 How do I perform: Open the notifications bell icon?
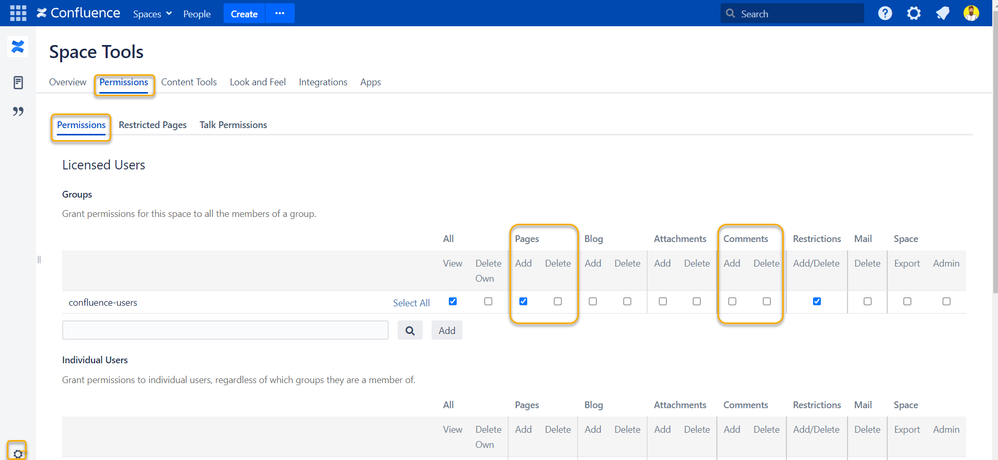[x=943, y=13]
